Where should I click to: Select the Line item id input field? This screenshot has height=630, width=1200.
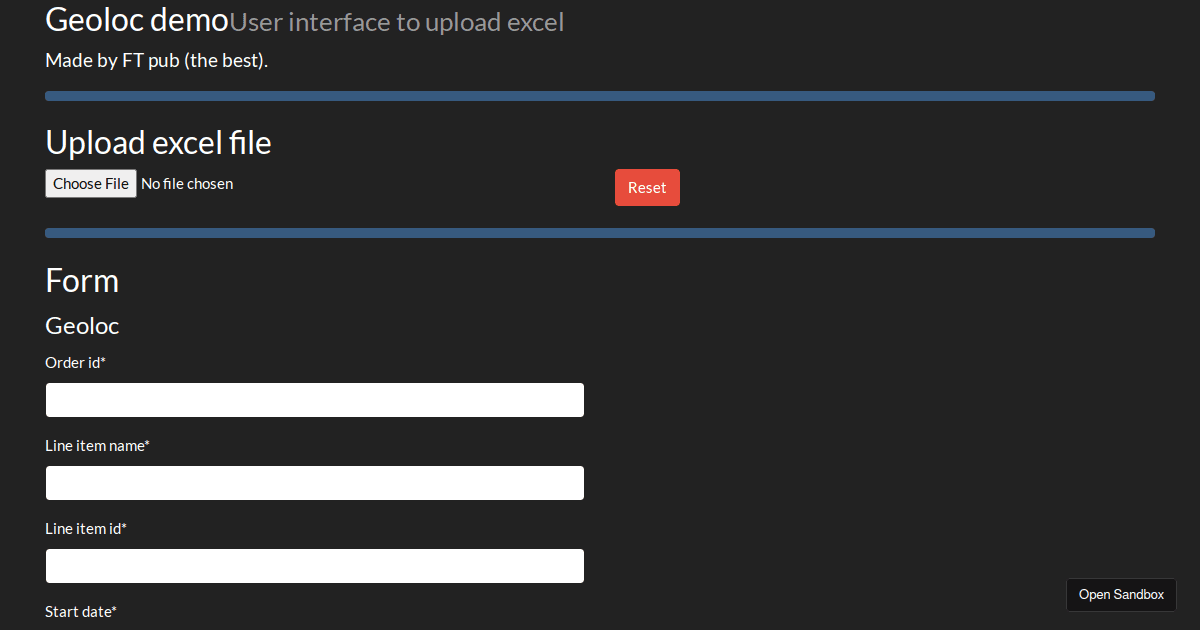pos(314,565)
